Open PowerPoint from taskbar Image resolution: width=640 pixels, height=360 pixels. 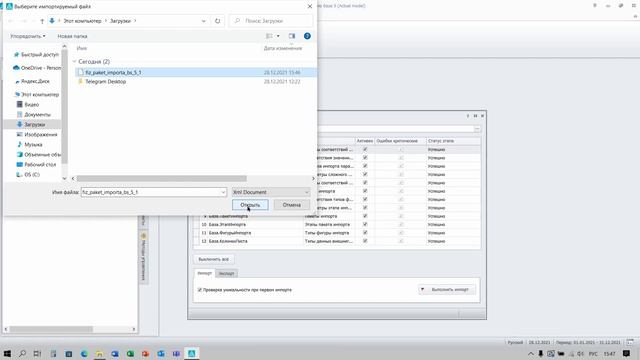145,353
